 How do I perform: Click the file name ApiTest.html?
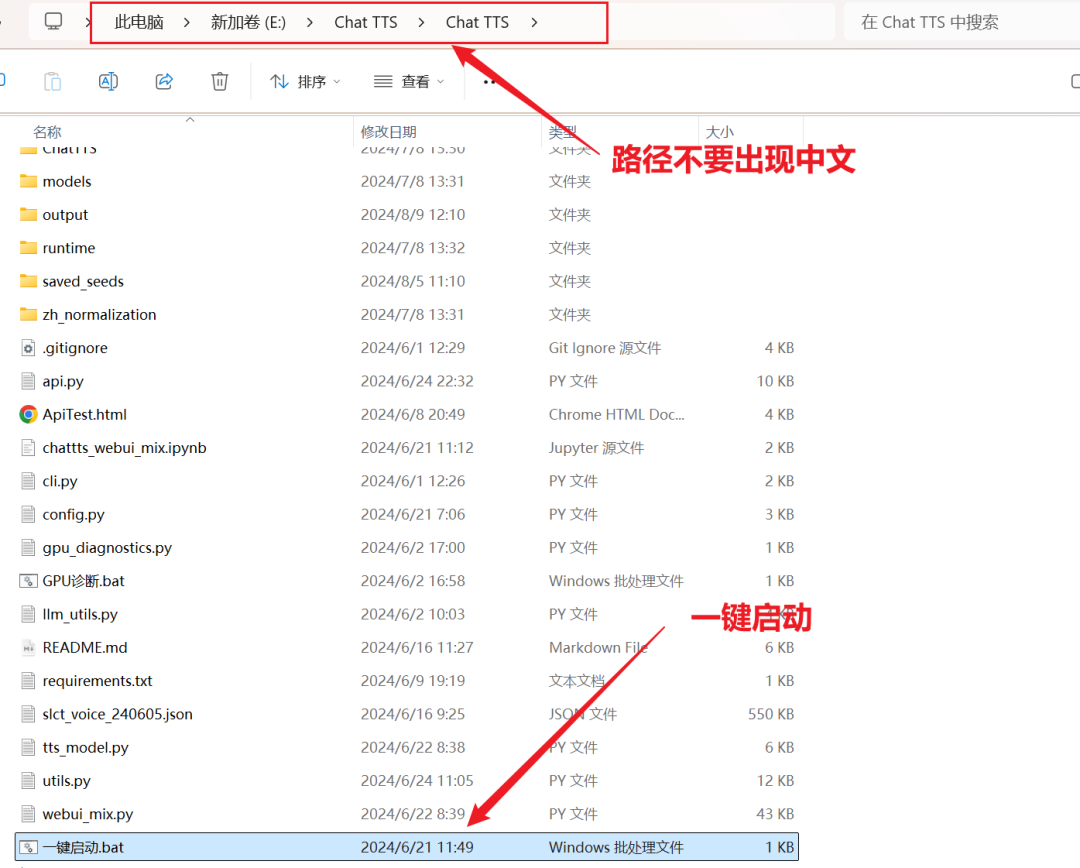(x=85, y=414)
